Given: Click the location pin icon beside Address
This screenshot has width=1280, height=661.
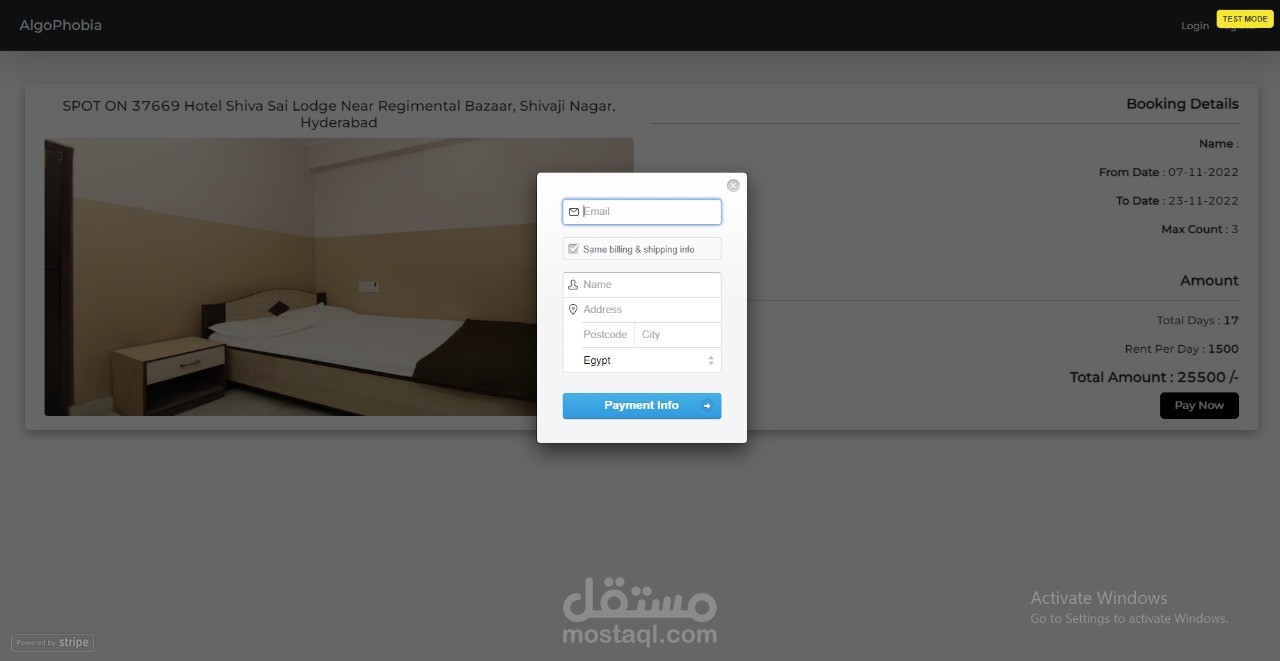Looking at the screenshot, I should pos(573,310).
